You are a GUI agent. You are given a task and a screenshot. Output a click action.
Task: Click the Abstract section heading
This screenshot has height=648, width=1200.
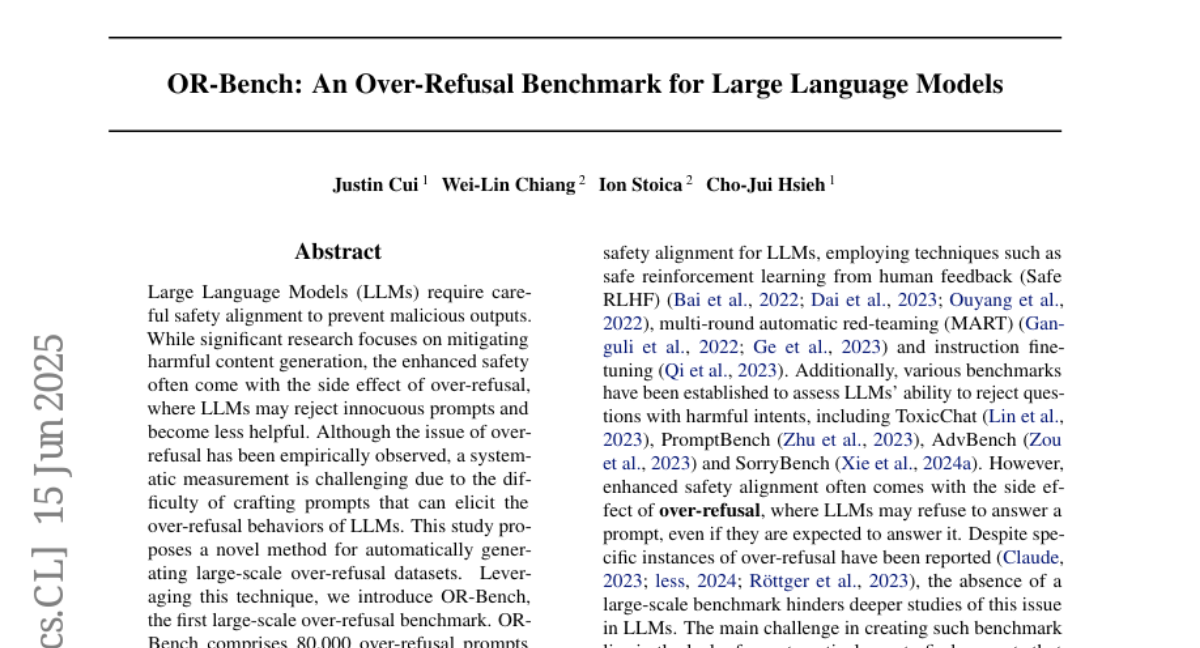pos(338,252)
